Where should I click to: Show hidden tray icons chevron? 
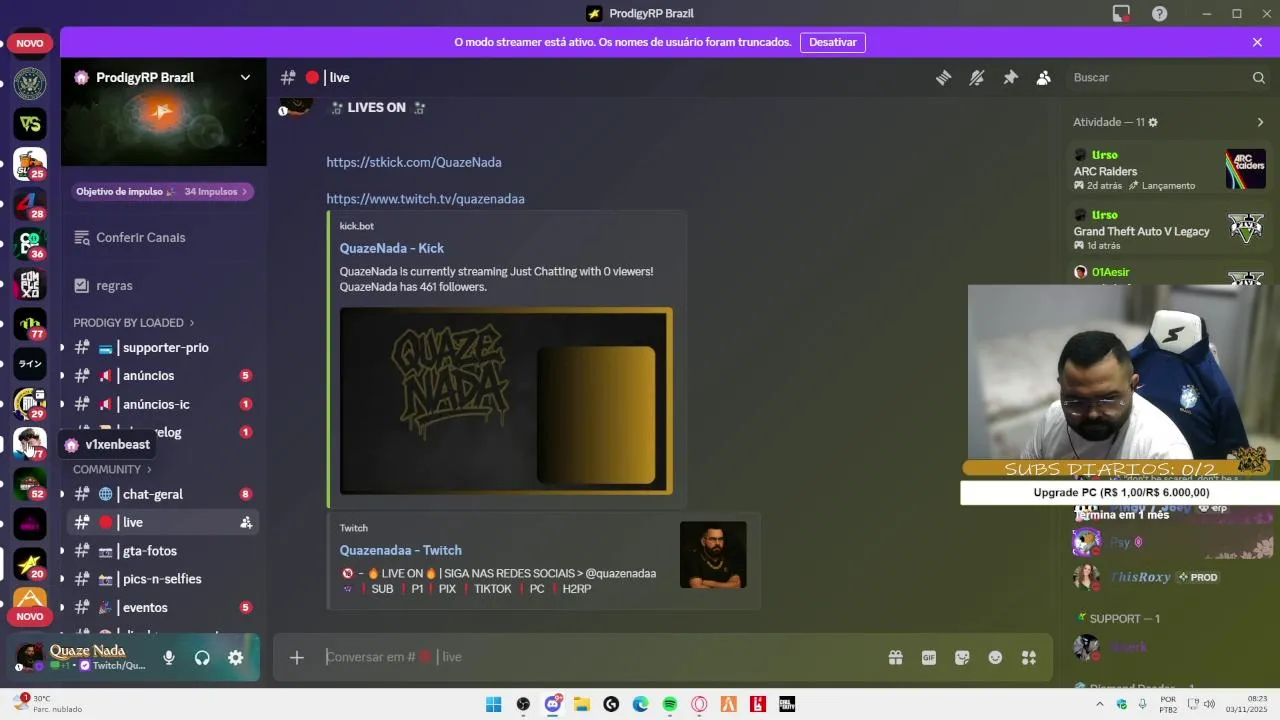(1100, 704)
